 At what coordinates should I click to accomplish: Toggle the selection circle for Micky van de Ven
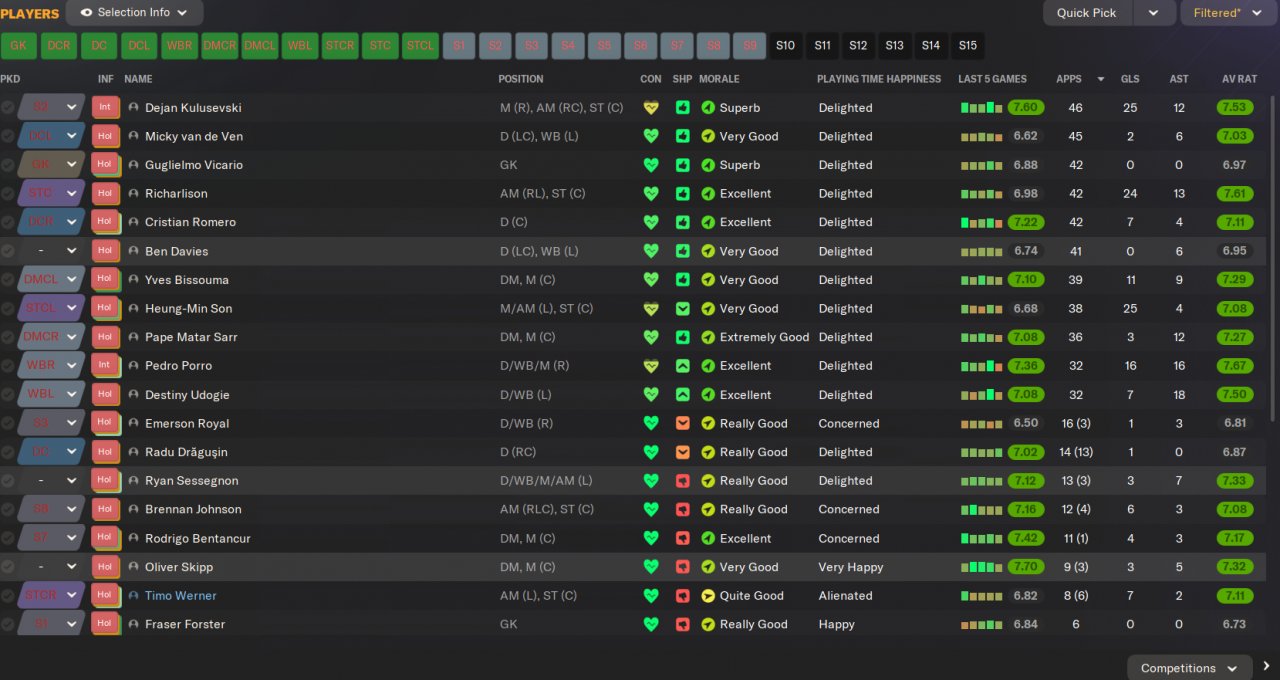tap(8, 136)
